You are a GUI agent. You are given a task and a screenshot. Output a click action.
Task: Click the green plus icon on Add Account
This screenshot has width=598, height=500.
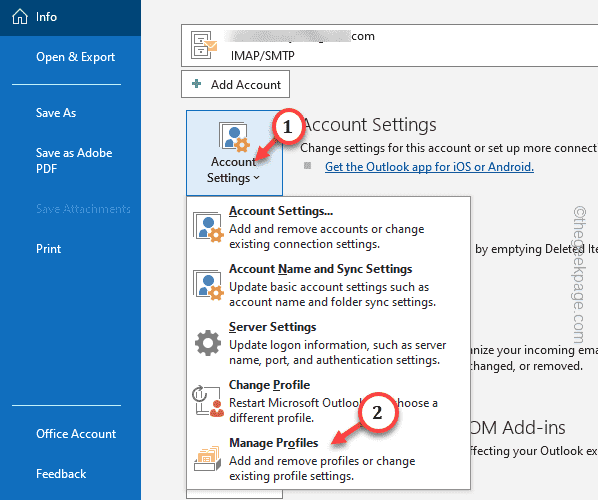(x=196, y=84)
